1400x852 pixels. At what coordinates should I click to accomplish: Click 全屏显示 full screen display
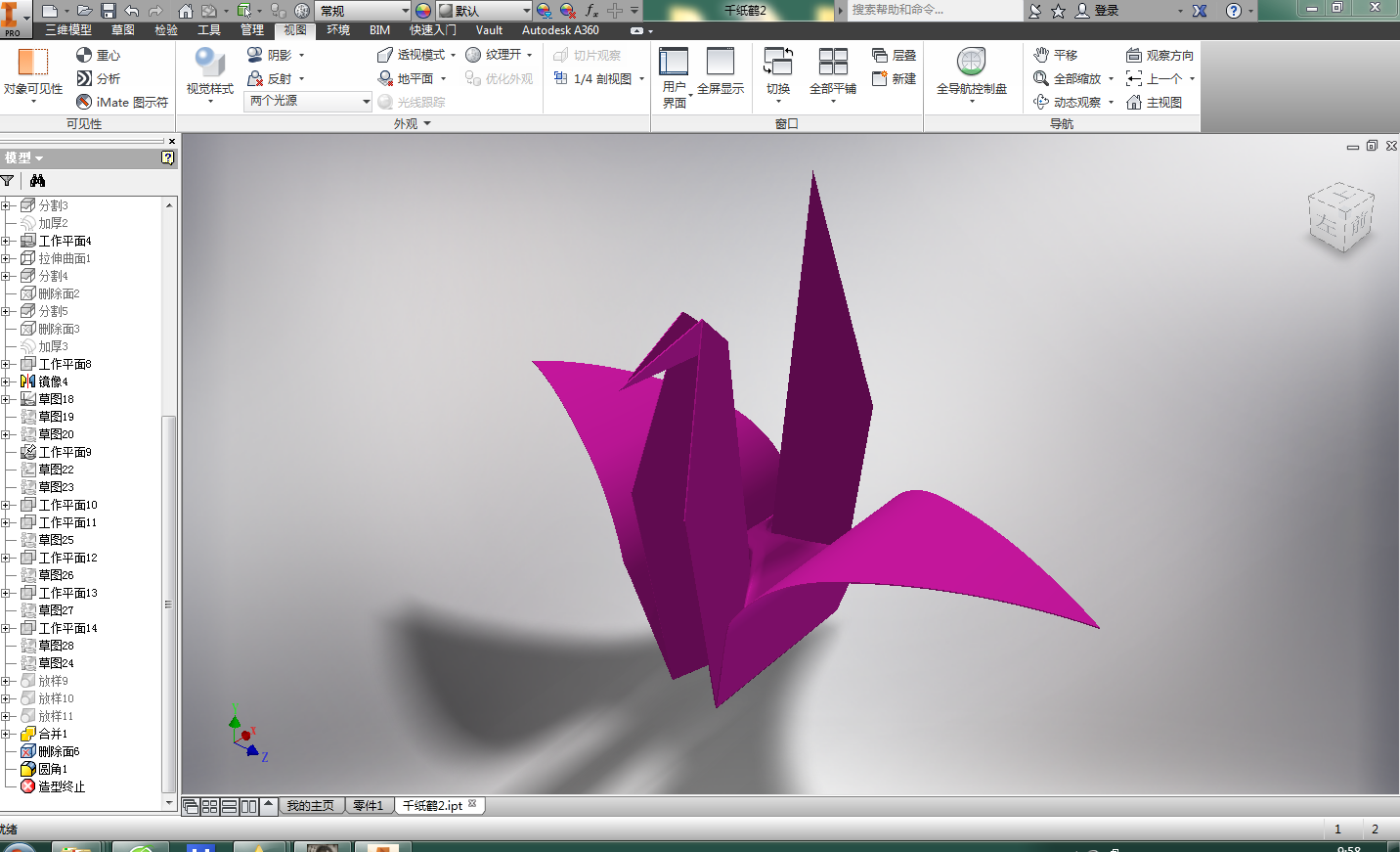tap(721, 72)
